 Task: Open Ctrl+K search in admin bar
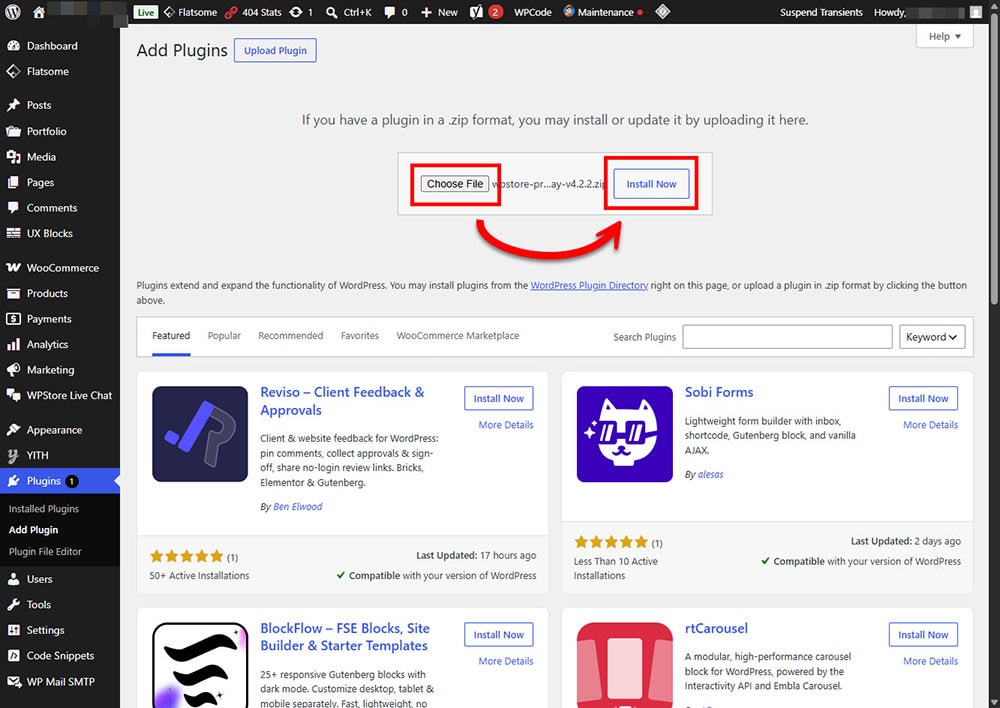(x=348, y=12)
